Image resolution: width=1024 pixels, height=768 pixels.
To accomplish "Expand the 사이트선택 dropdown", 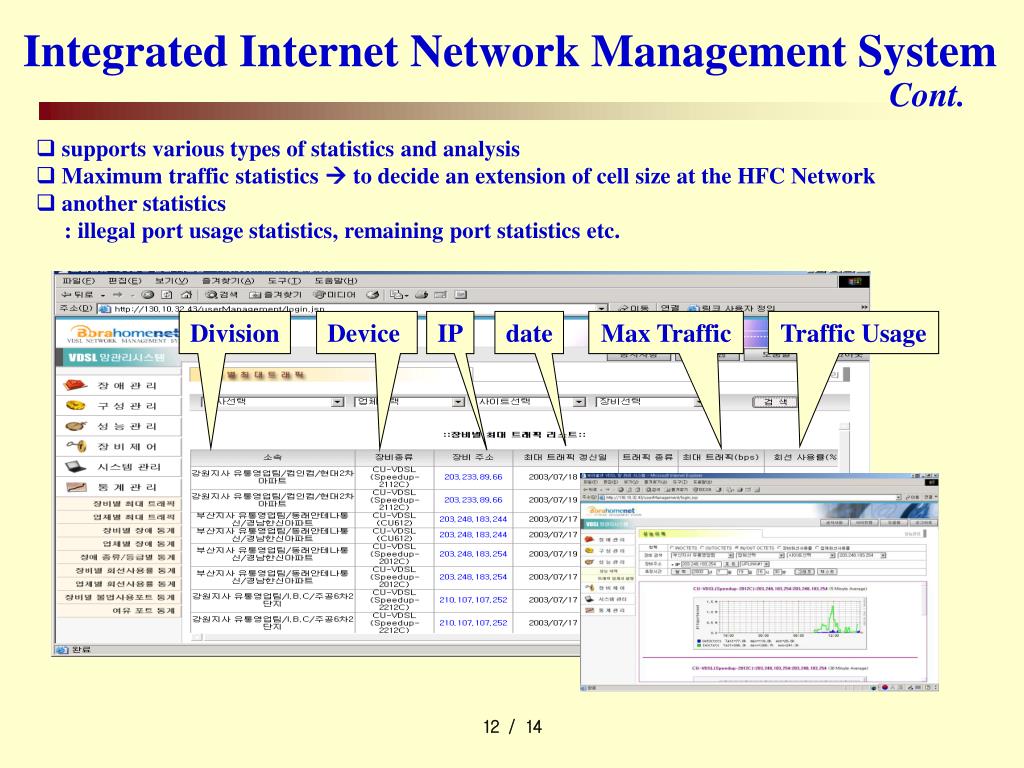I will (x=579, y=402).
